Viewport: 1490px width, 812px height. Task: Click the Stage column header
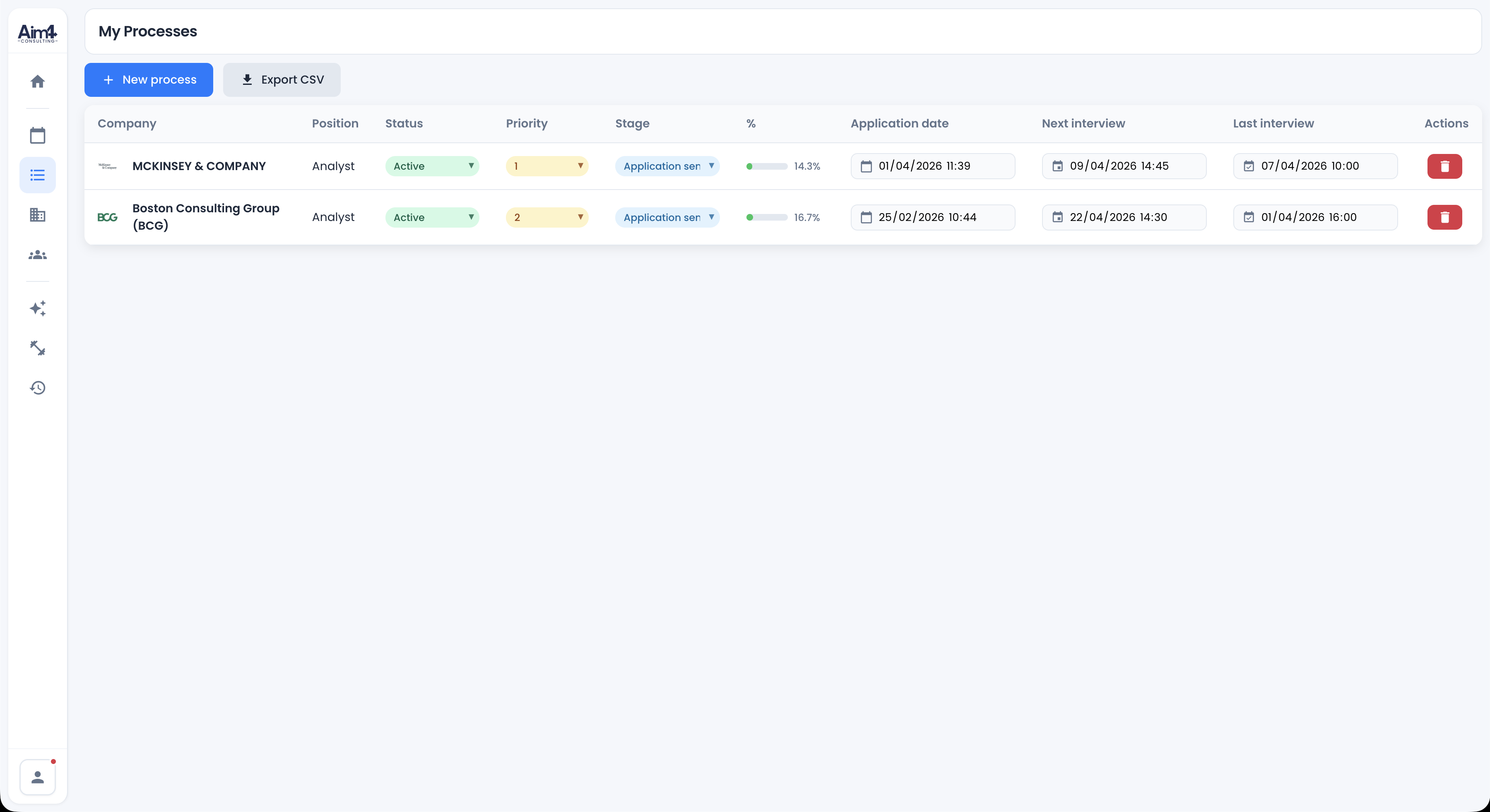pyautogui.click(x=632, y=124)
